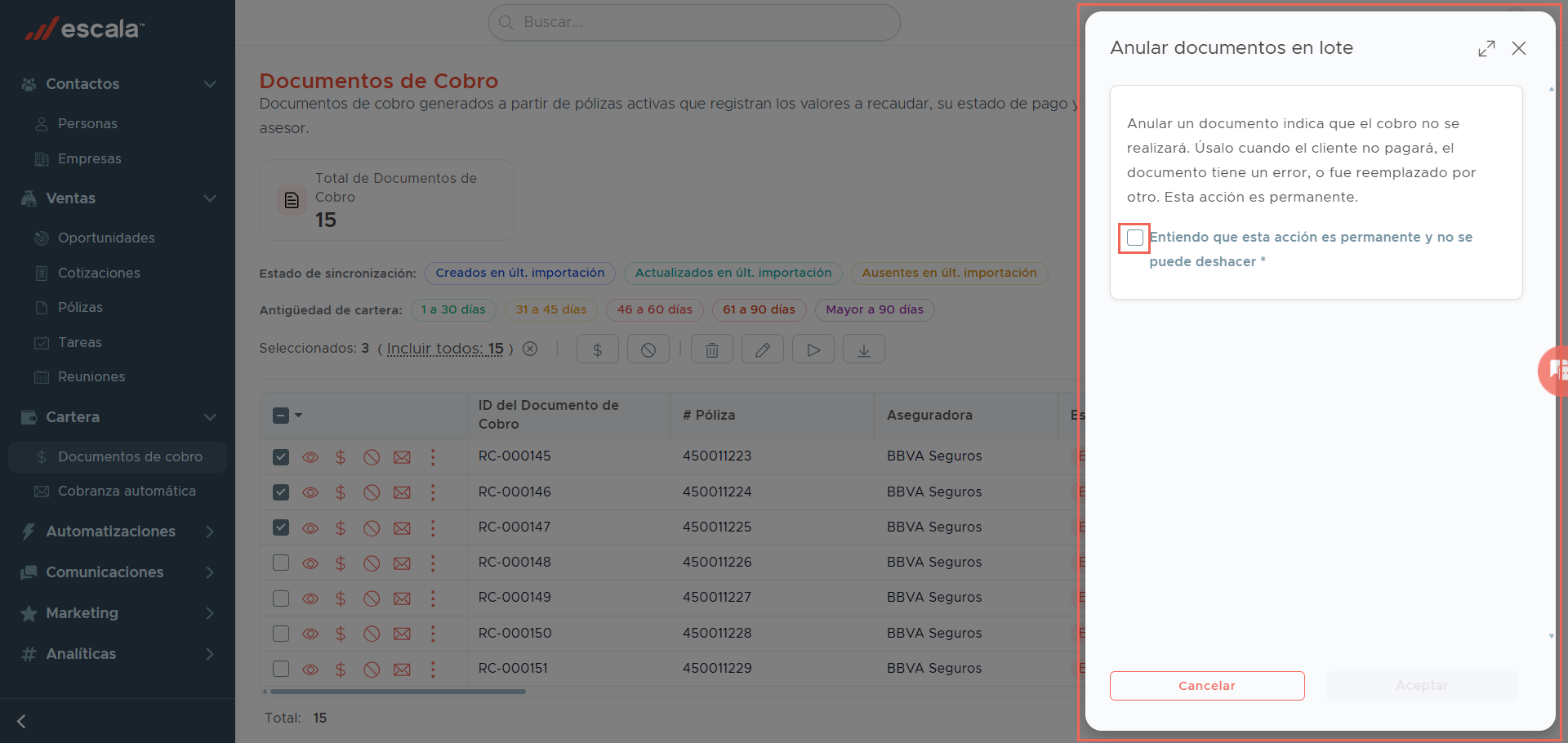Go to Oportunidades

(106, 238)
